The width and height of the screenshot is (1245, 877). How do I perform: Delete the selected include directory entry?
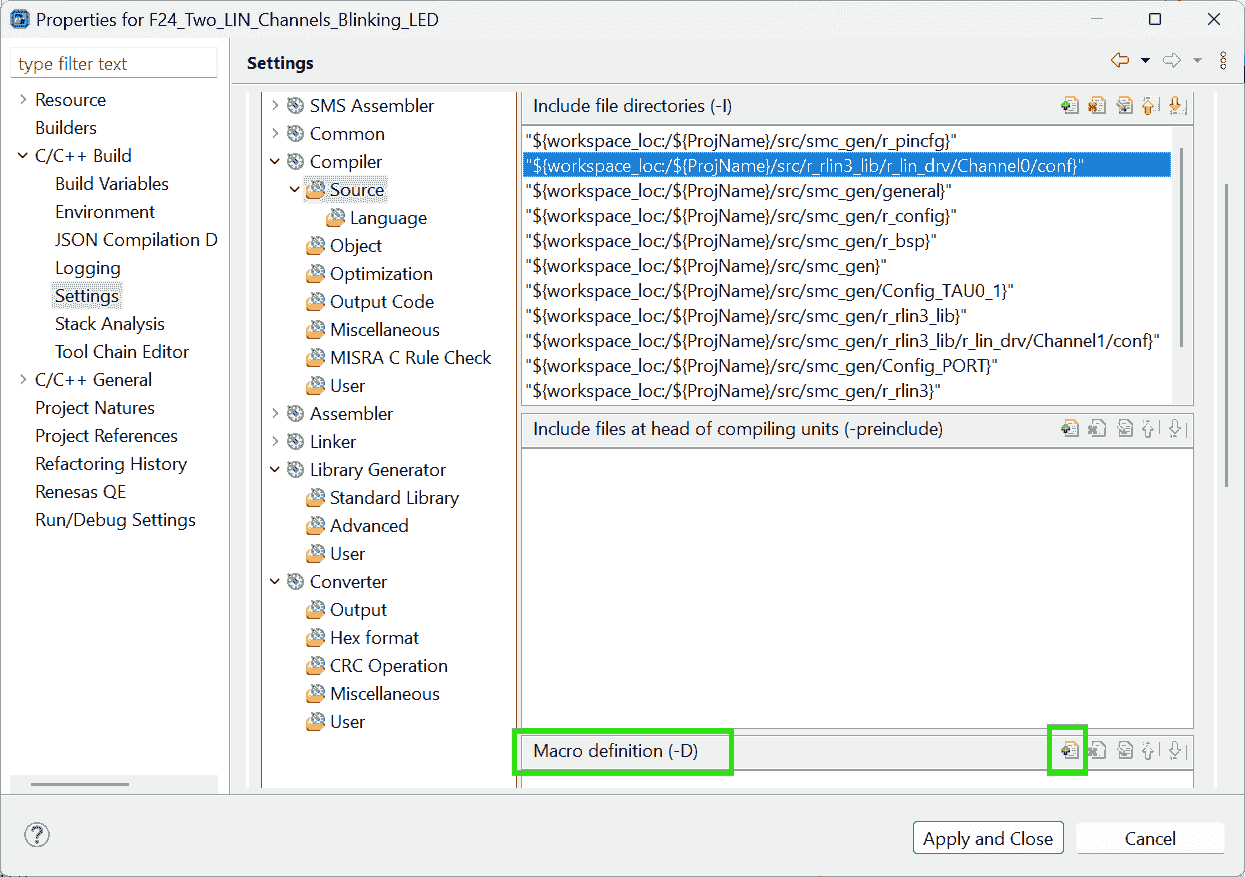[1097, 106]
